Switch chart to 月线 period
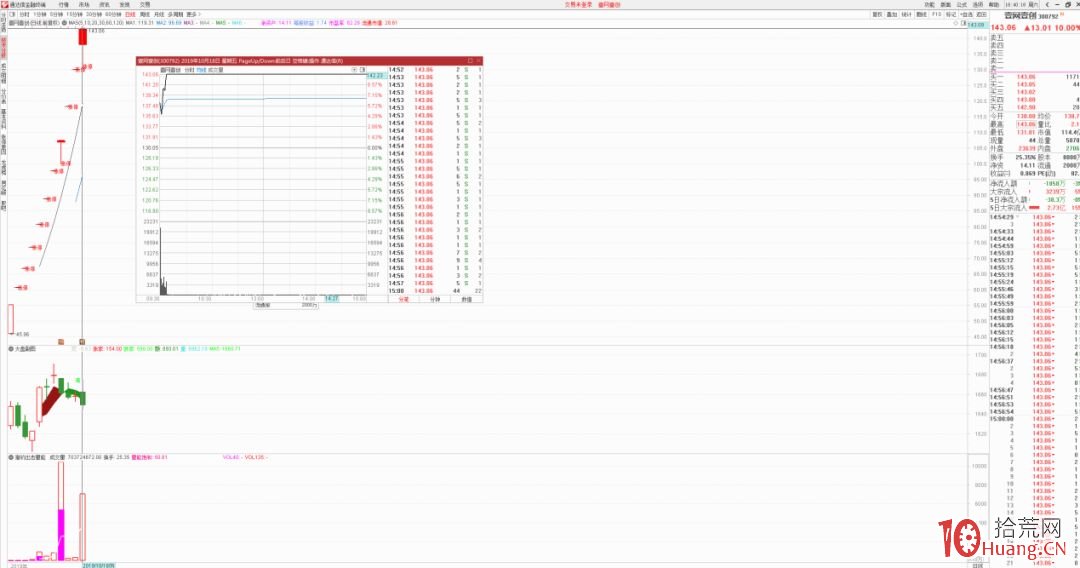The image size is (1080, 568). (x=159, y=14)
